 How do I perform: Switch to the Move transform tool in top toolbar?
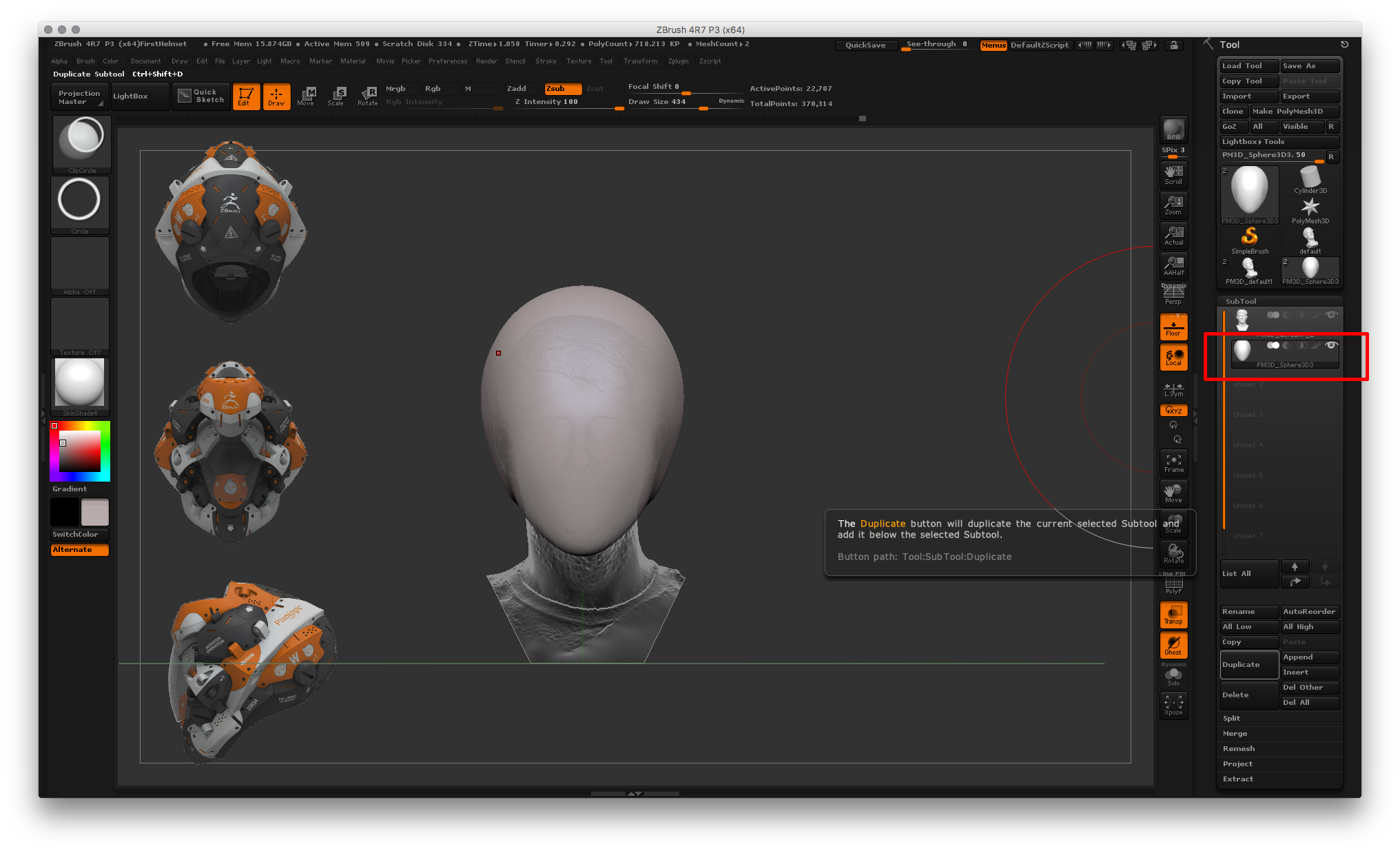(x=307, y=96)
